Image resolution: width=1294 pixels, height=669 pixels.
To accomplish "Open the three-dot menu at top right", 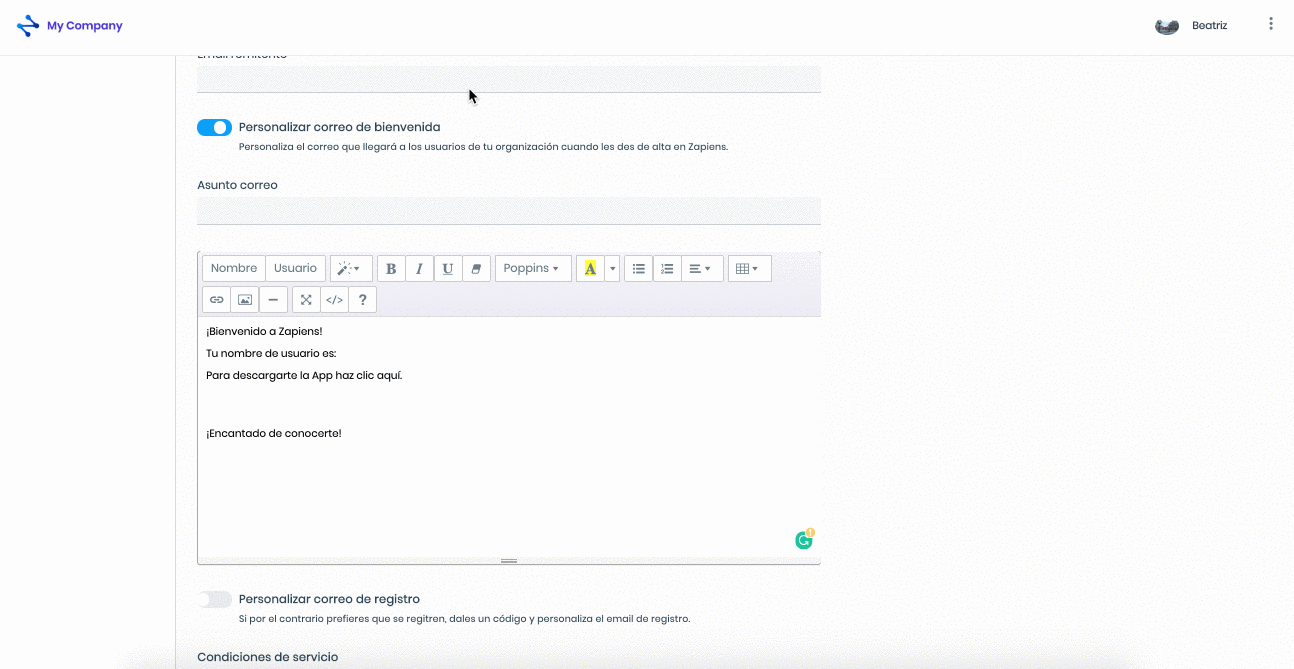I will click(1271, 24).
